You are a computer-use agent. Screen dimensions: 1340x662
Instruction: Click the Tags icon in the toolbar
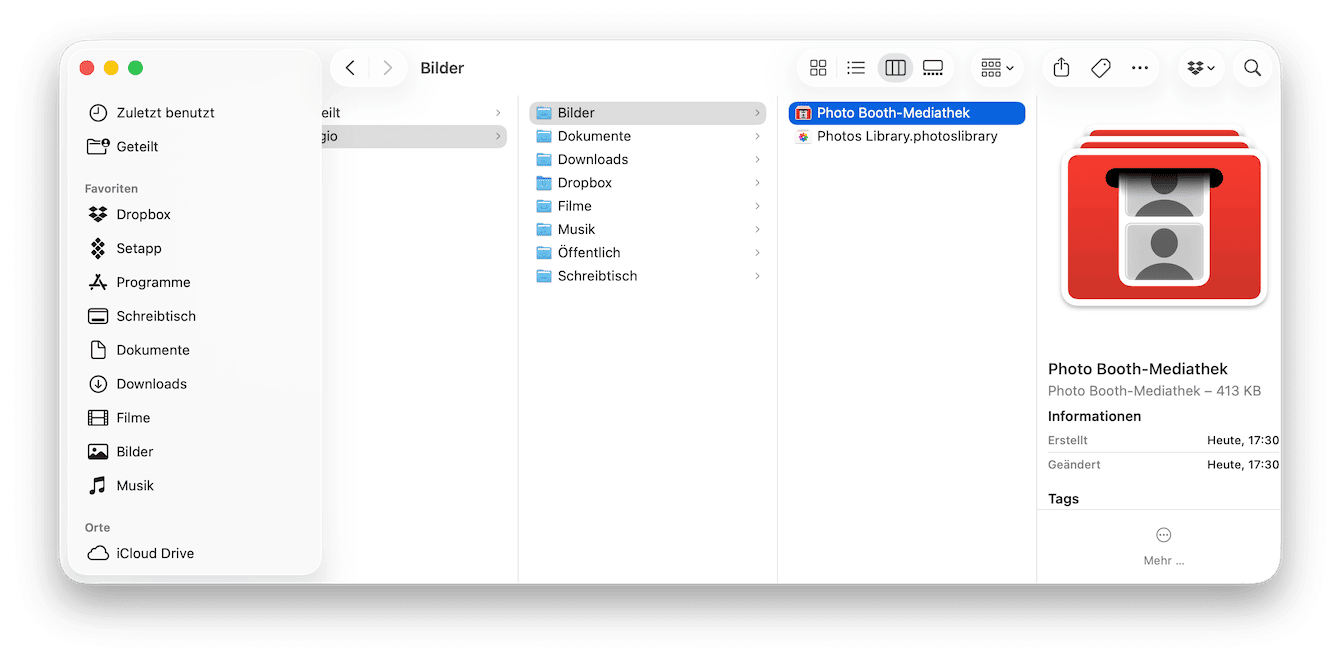tap(1100, 67)
